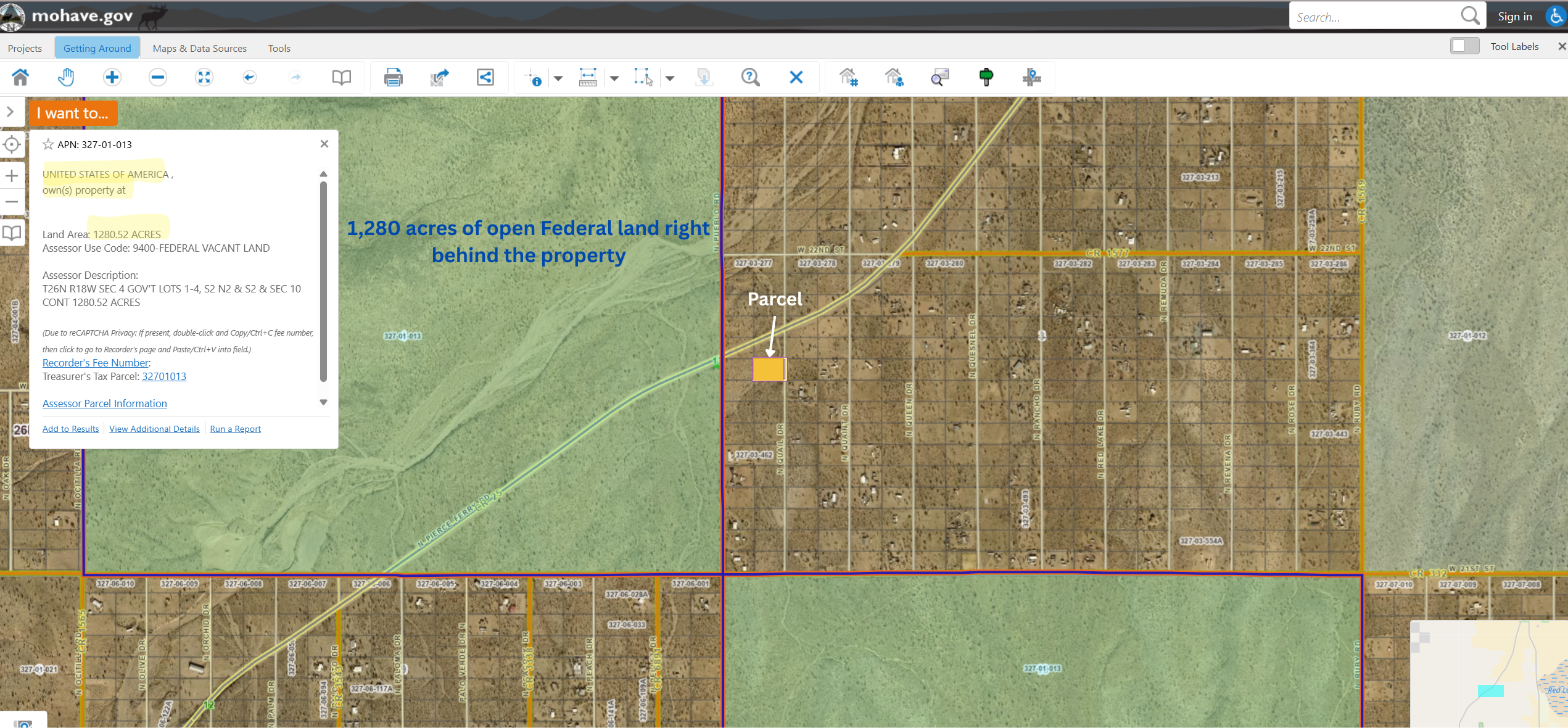Open the Identify tool dropdown arrow

tap(558, 78)
